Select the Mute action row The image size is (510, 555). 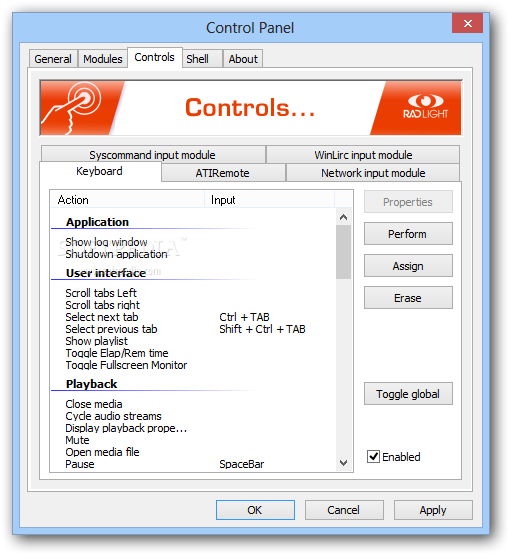click(x=78, y=440)
